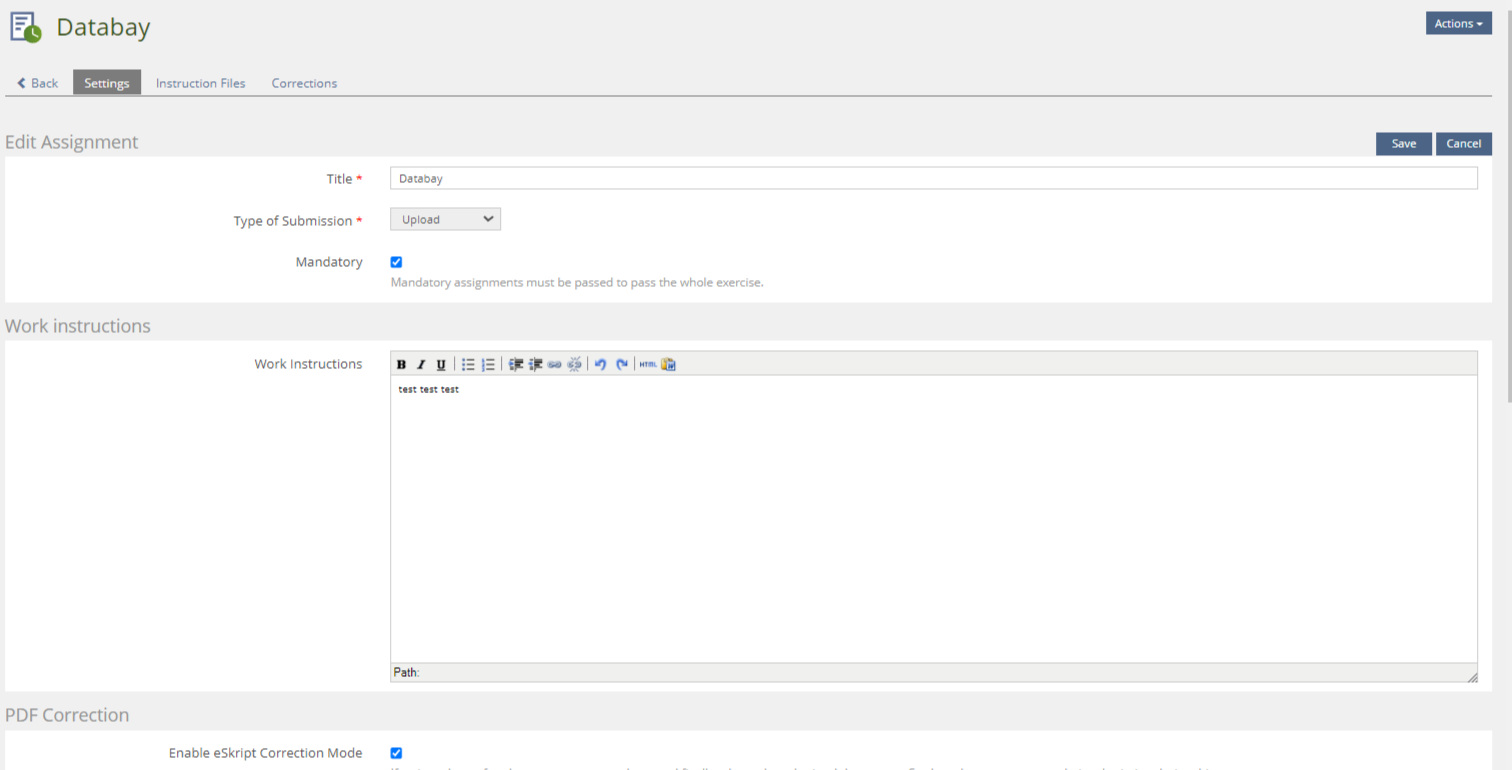Undo the last edit in the editor
The width and height of the screenshot is (1512, 770).
pos(600,365)
